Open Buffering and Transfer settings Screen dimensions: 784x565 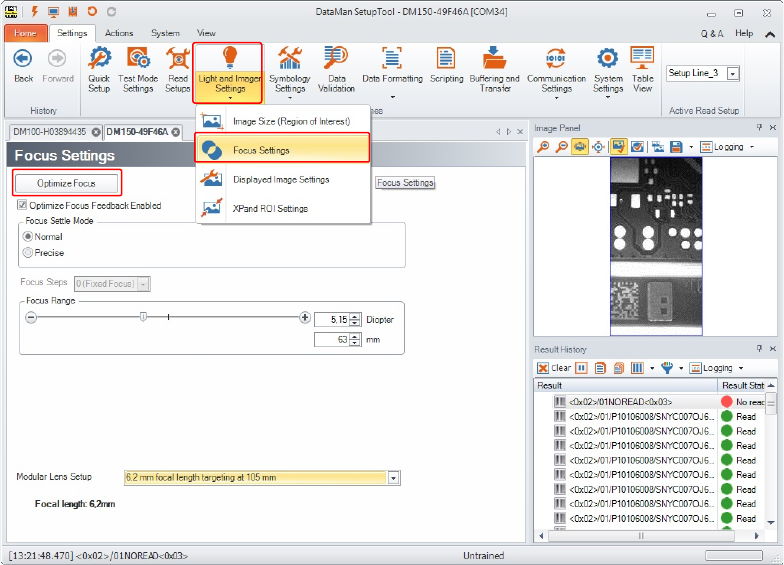point(494,70)
